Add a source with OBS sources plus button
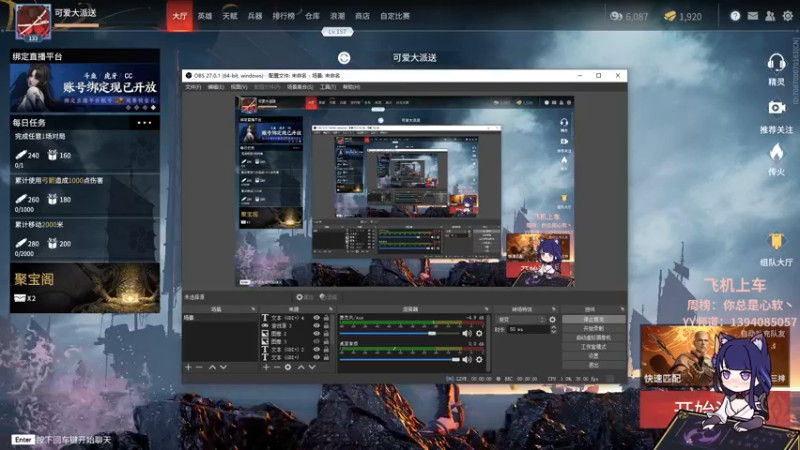The image size is (800, 450). pyautogui.click(x=266, y=367)
